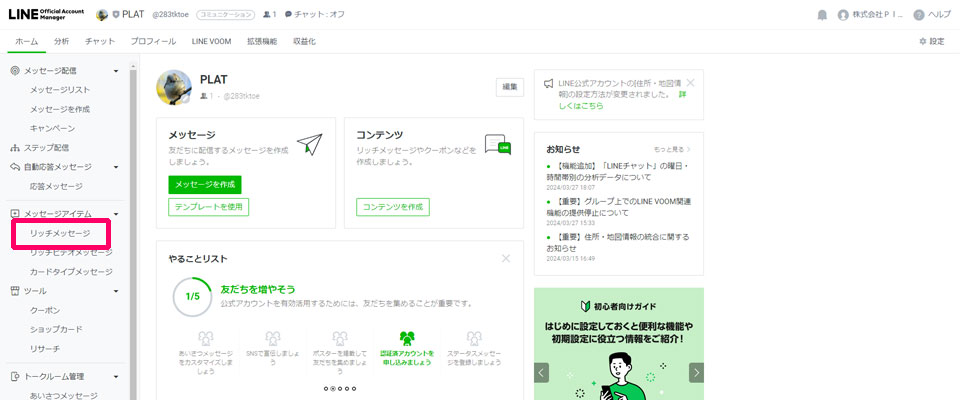Click the コミュニケーション badge in header

[x=225, y=15]
